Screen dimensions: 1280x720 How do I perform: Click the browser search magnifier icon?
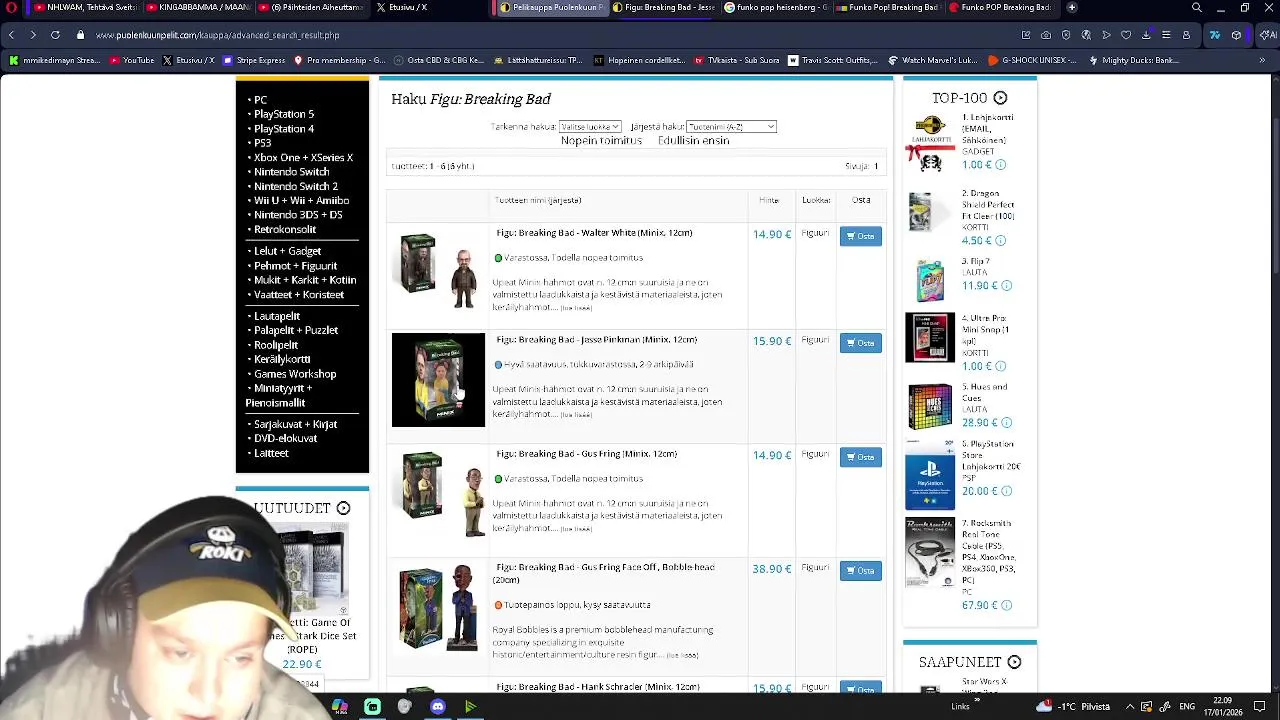(x=1197, y=7)
